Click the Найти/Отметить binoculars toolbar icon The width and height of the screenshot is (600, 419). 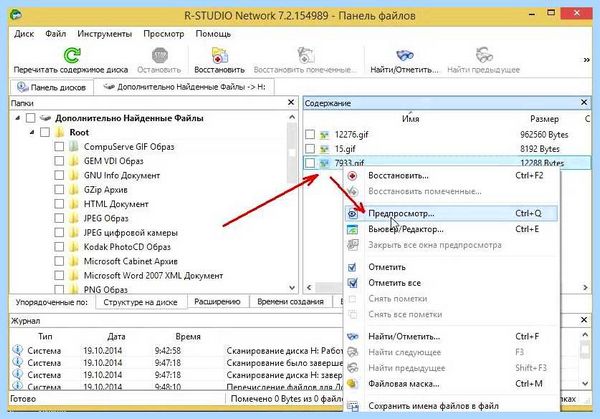point(404,55)
